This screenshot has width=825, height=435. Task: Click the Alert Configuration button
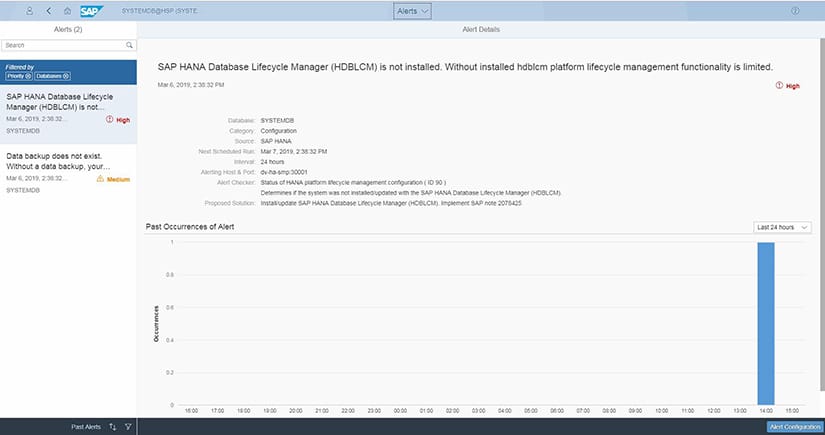click(x=795, y=427)
